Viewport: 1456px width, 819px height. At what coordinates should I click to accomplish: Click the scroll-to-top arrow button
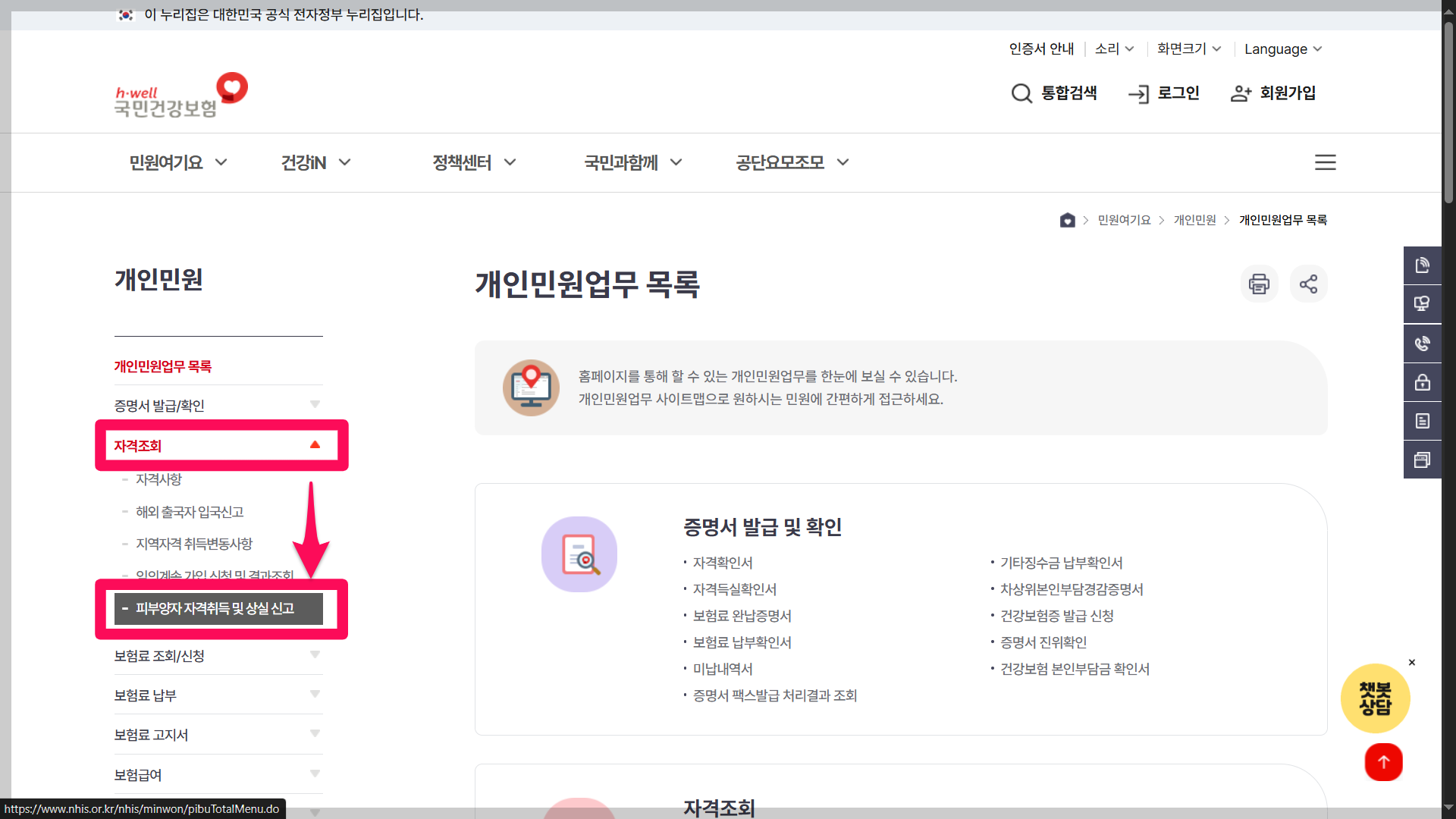coord(1383,762)
